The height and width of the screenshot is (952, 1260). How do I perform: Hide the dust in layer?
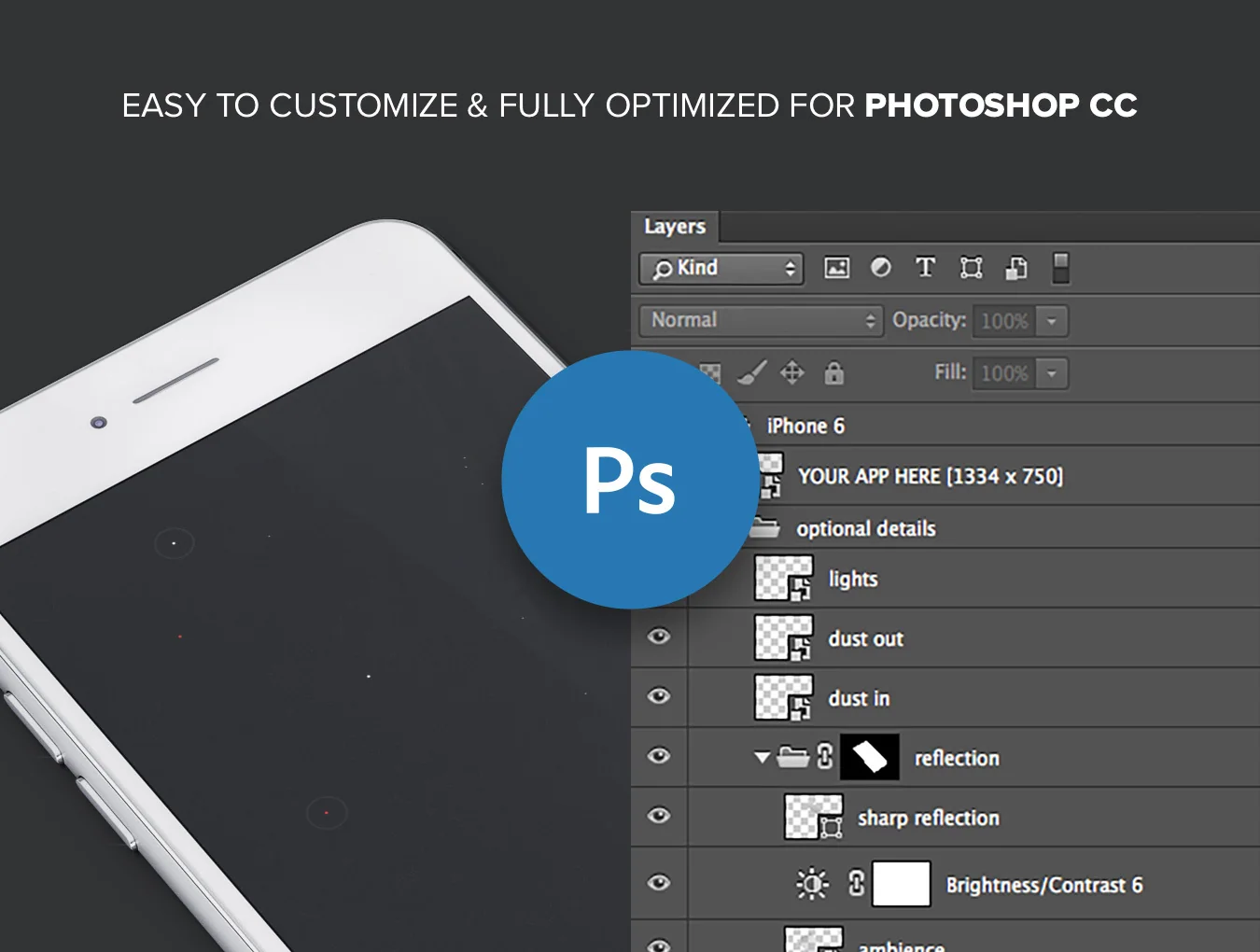(659, 696)
